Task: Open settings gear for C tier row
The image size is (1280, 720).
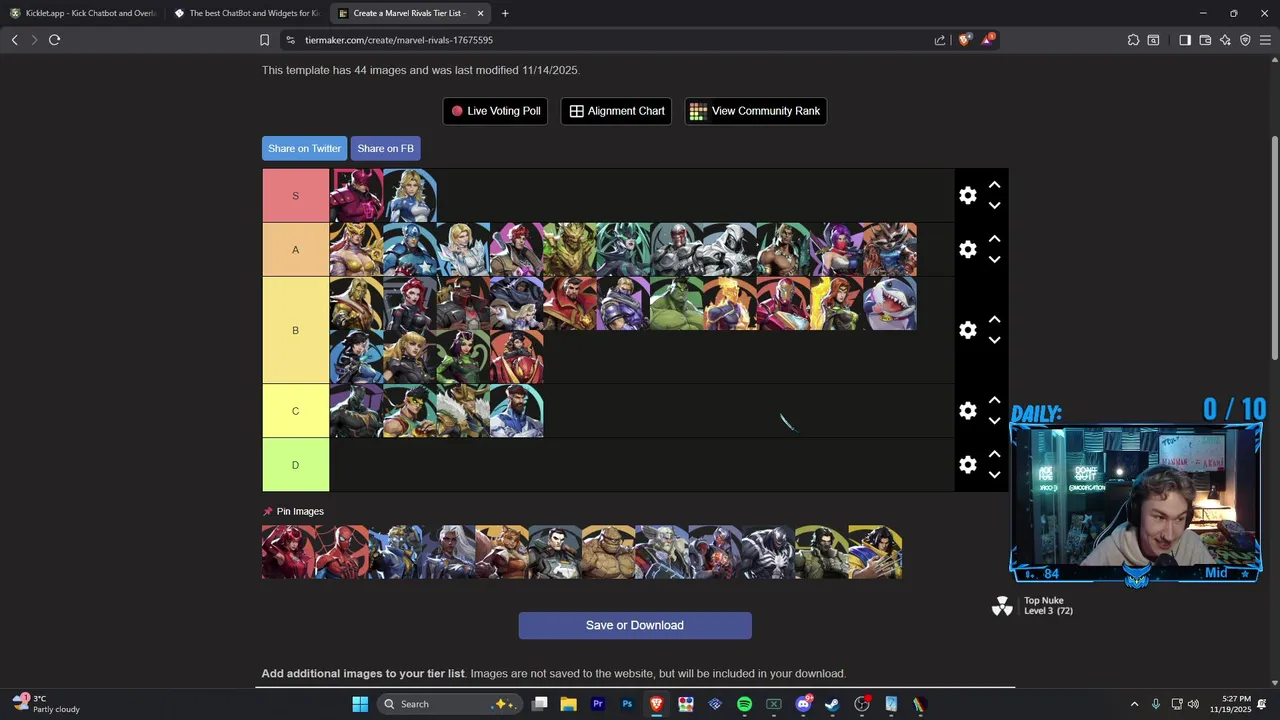Action: [967, 411]
